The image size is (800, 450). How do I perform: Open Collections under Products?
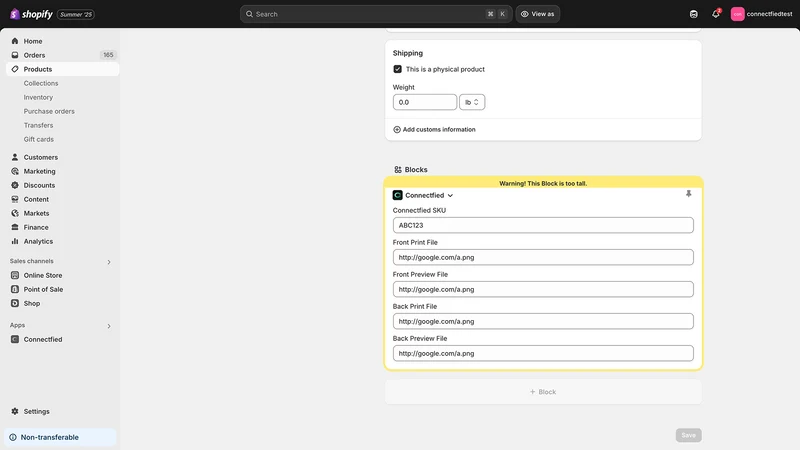point(41,83)
